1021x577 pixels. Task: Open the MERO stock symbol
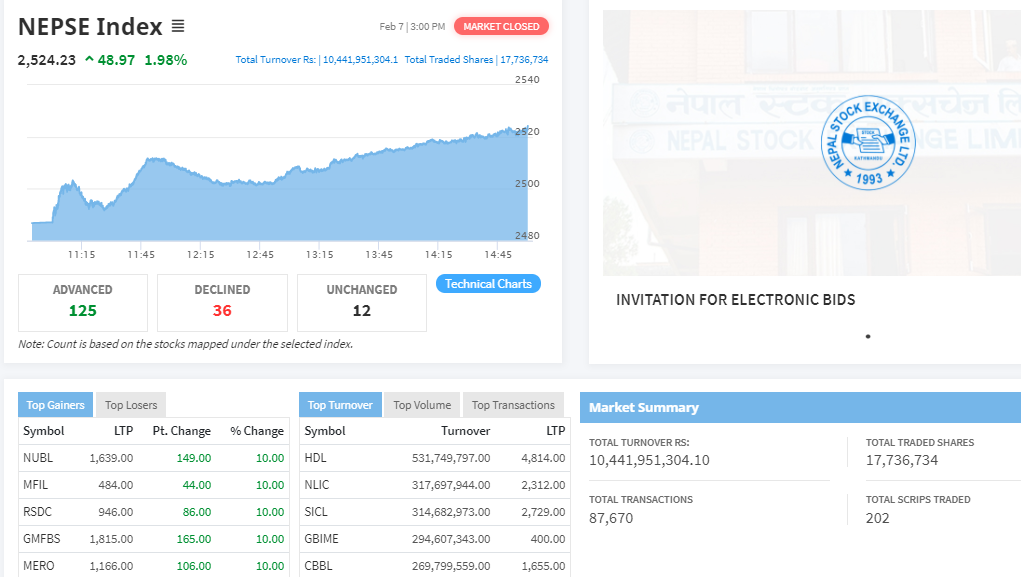click(38, 566)
